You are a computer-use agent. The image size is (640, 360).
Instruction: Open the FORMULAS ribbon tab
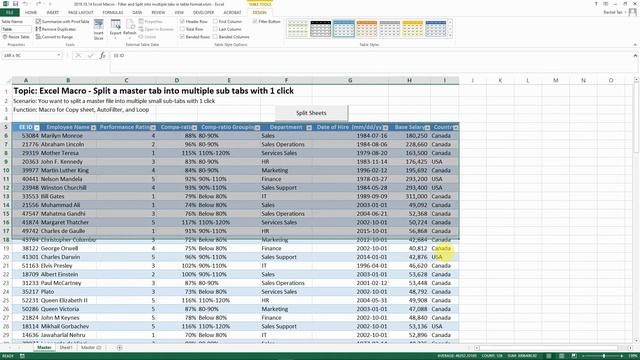[x=113, y=13]
